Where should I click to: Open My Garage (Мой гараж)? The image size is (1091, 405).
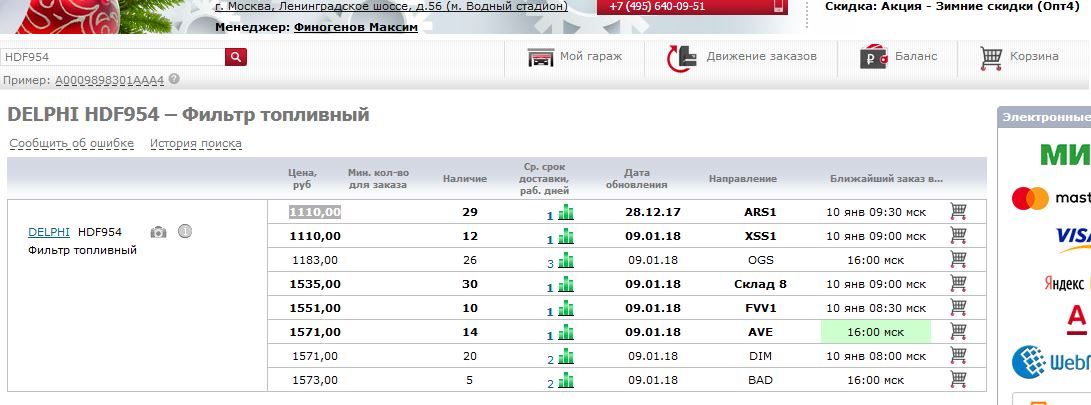[574, 56]
